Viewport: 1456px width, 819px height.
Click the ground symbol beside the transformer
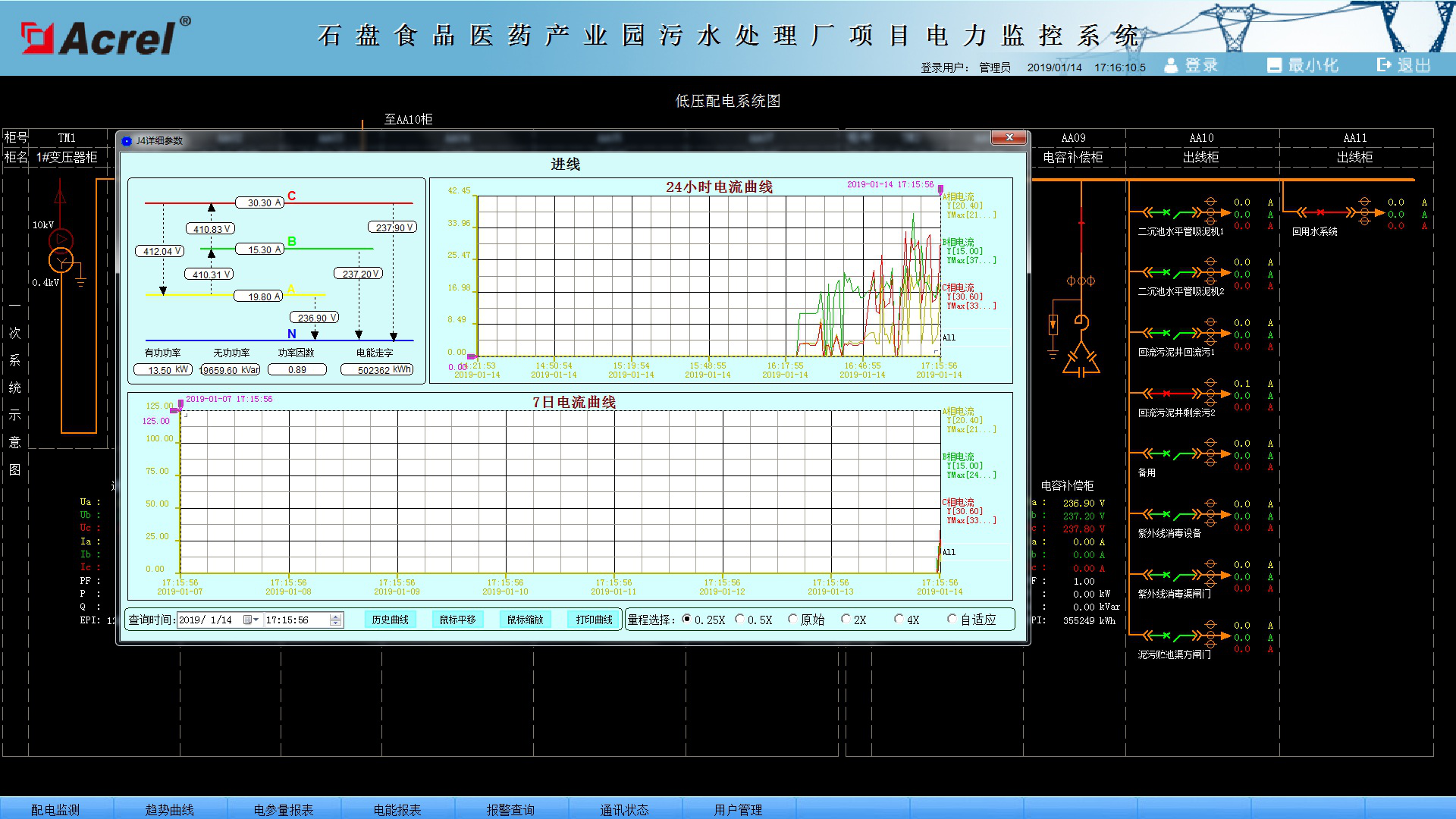[80, 282]
